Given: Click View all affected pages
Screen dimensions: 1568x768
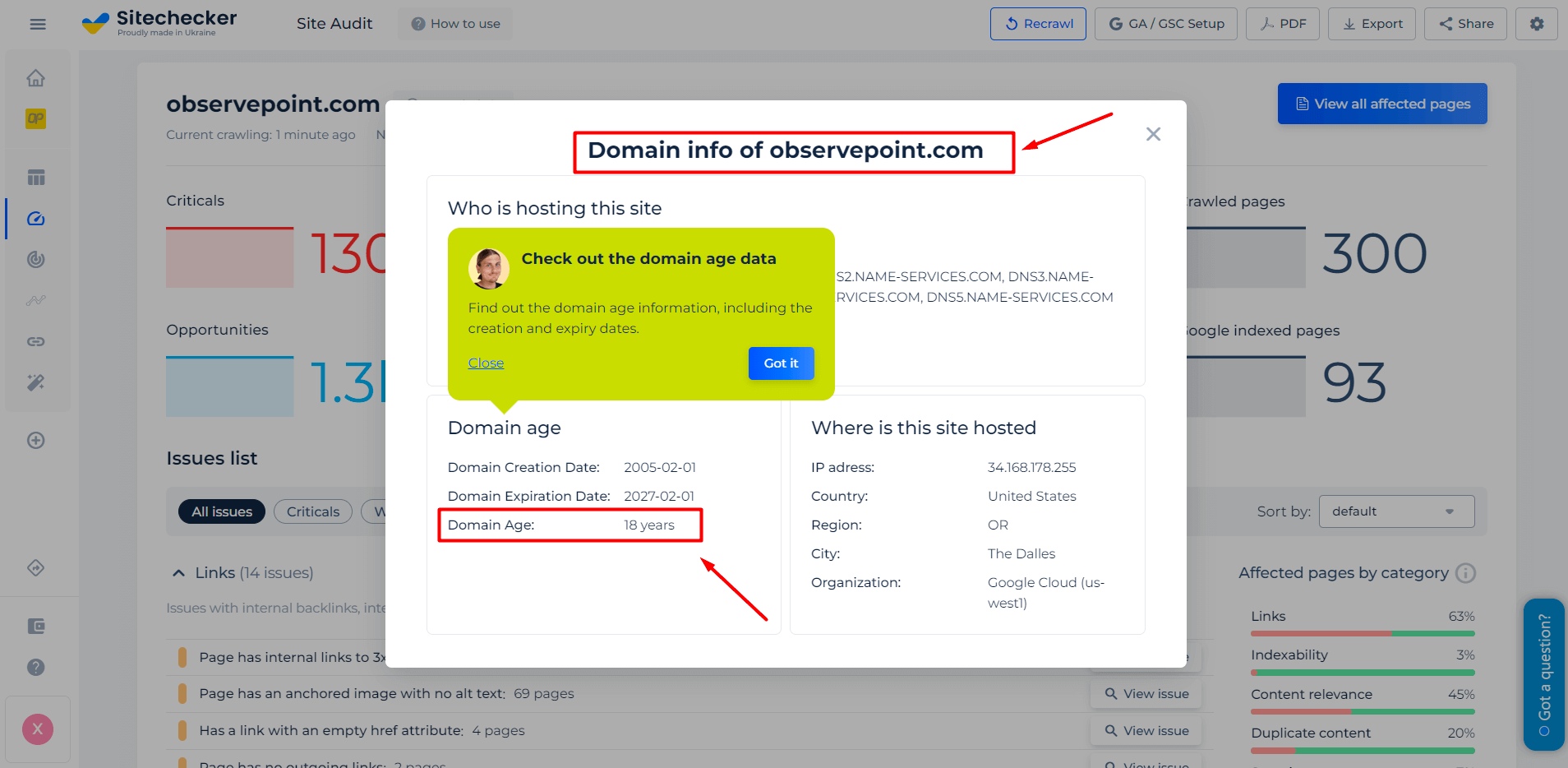Looking at the screenshot, I should tap(1382, 104).
